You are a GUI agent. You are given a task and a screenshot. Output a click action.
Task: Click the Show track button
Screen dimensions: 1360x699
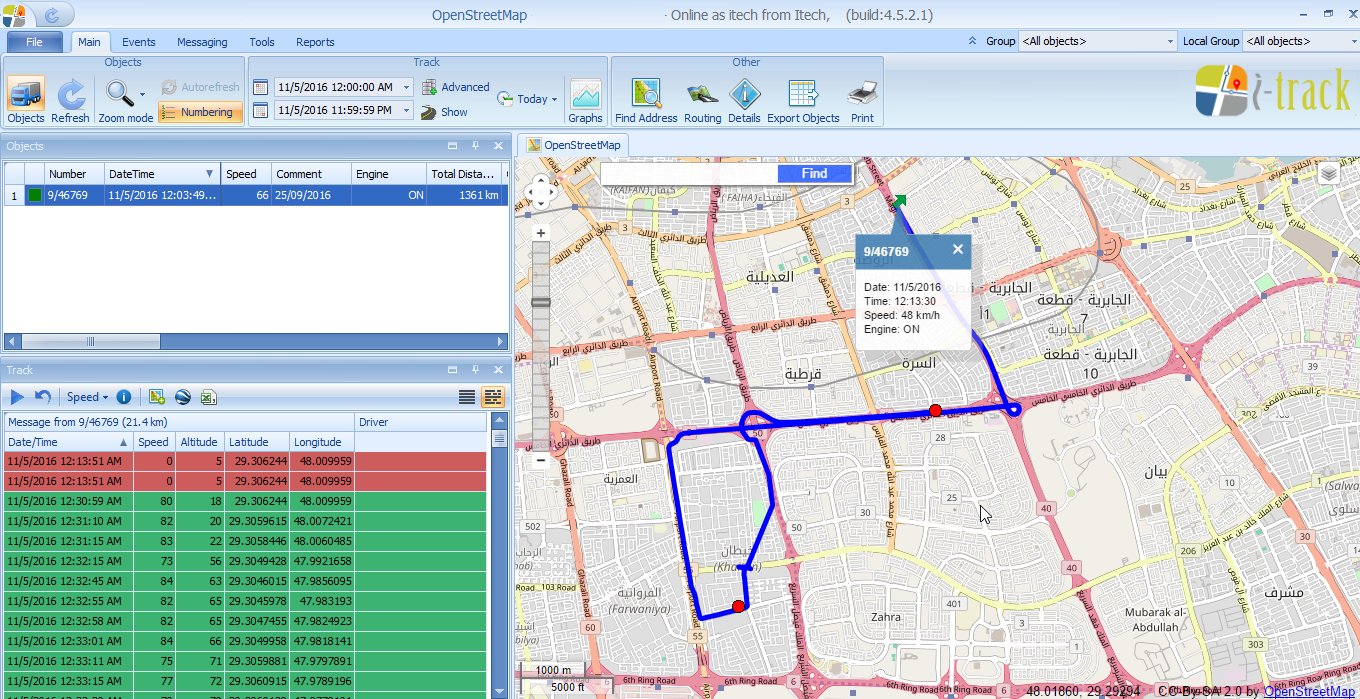pyautogui.click(x=444, y=112)
